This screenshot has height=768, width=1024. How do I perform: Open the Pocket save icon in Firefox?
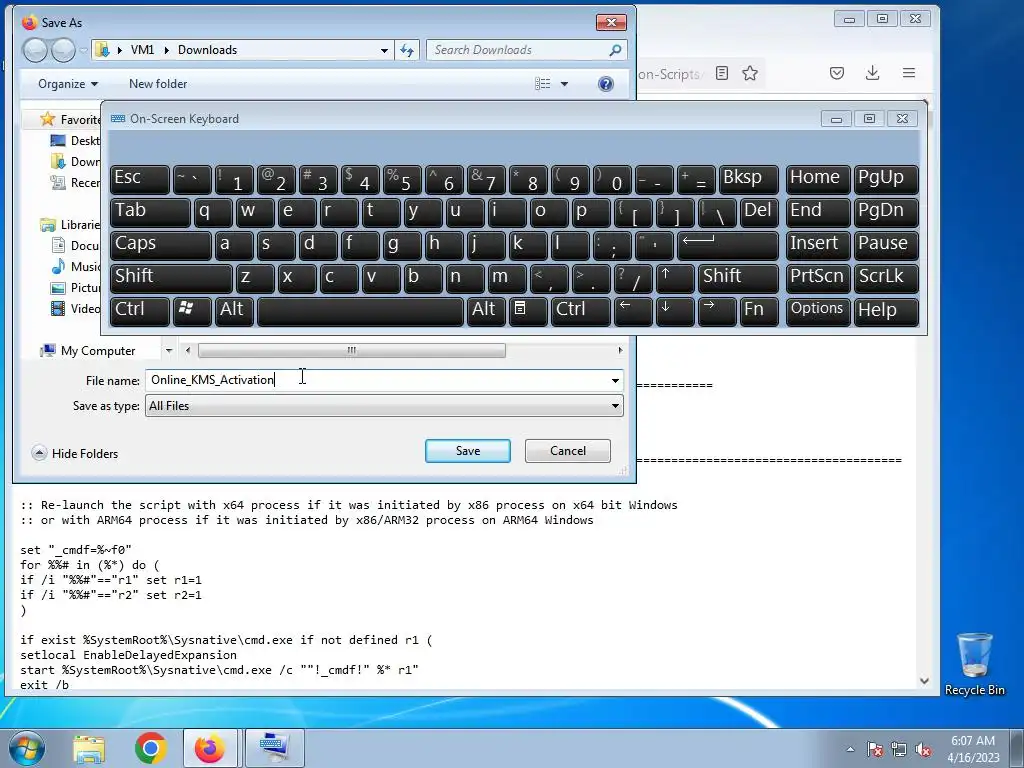pos(837,73)
